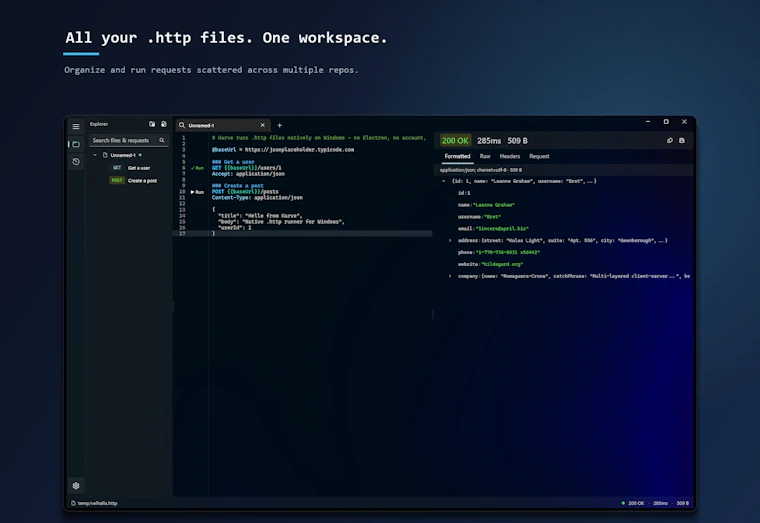Focus the Search files & requests field

128,140
